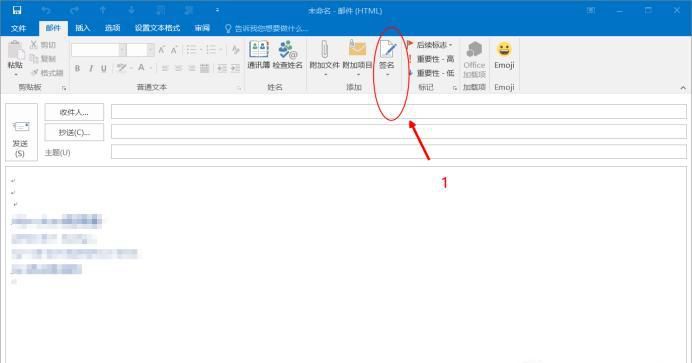Open the clipboard group dialog launcher
This screenshot has height=363, width=692.
pyautogui.click(x=64, y=88)
